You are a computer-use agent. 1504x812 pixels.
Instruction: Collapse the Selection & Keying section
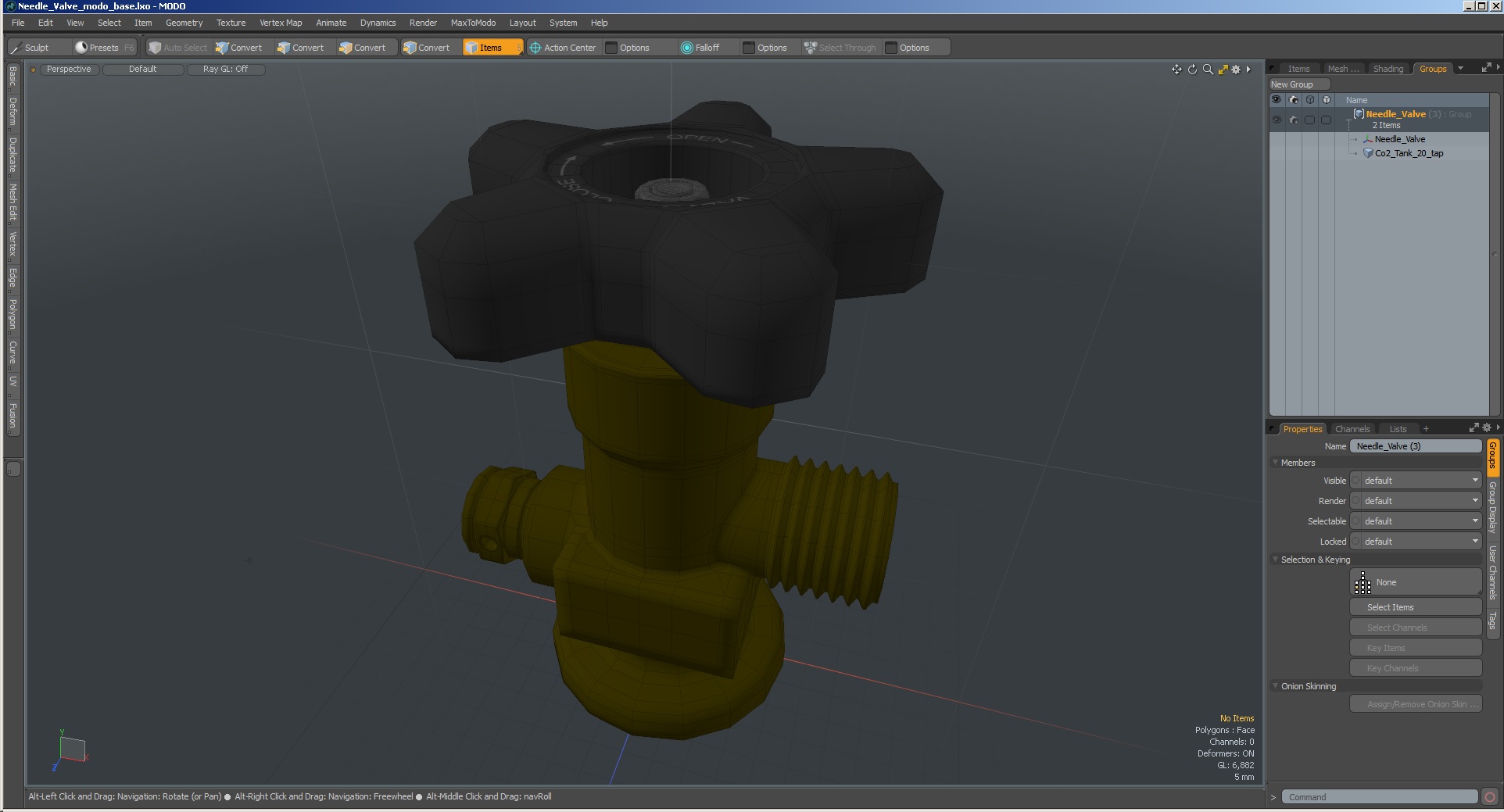(x=1276, y=560)
